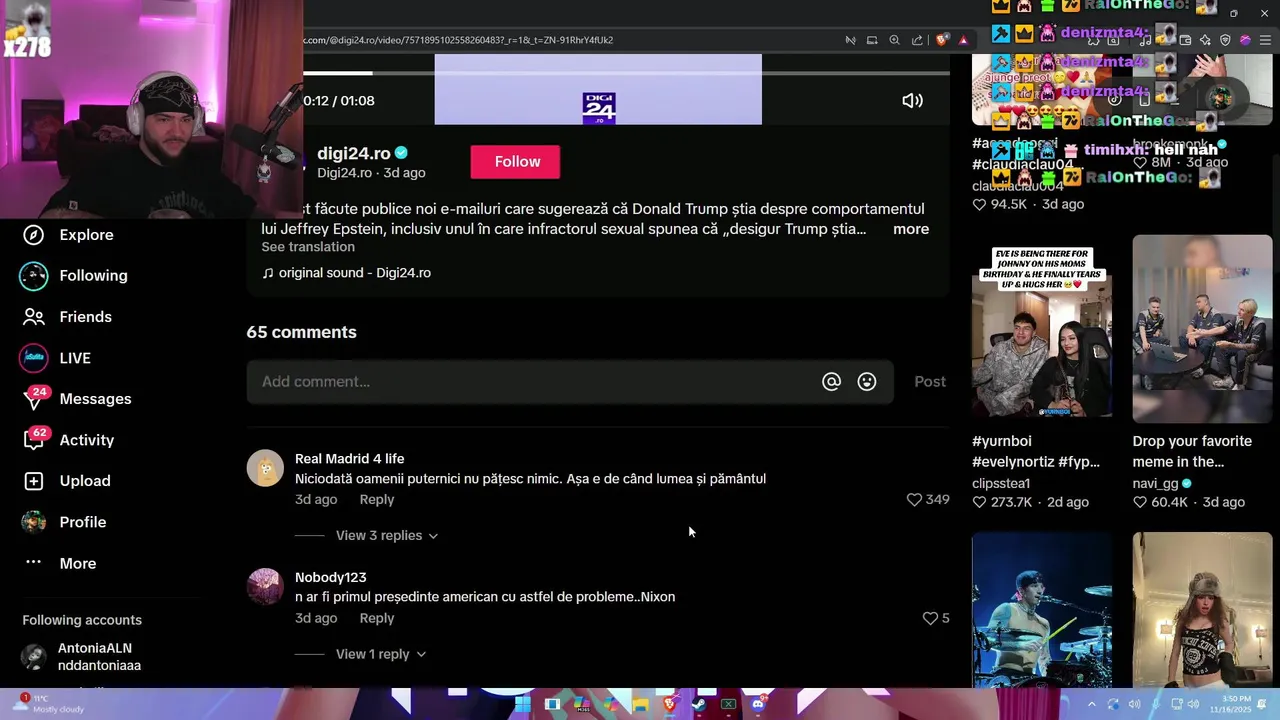Open the Brave VPN shield icon
Image resolution: width=1280 pixels, height=720 pixels.
coord(1225,40)
